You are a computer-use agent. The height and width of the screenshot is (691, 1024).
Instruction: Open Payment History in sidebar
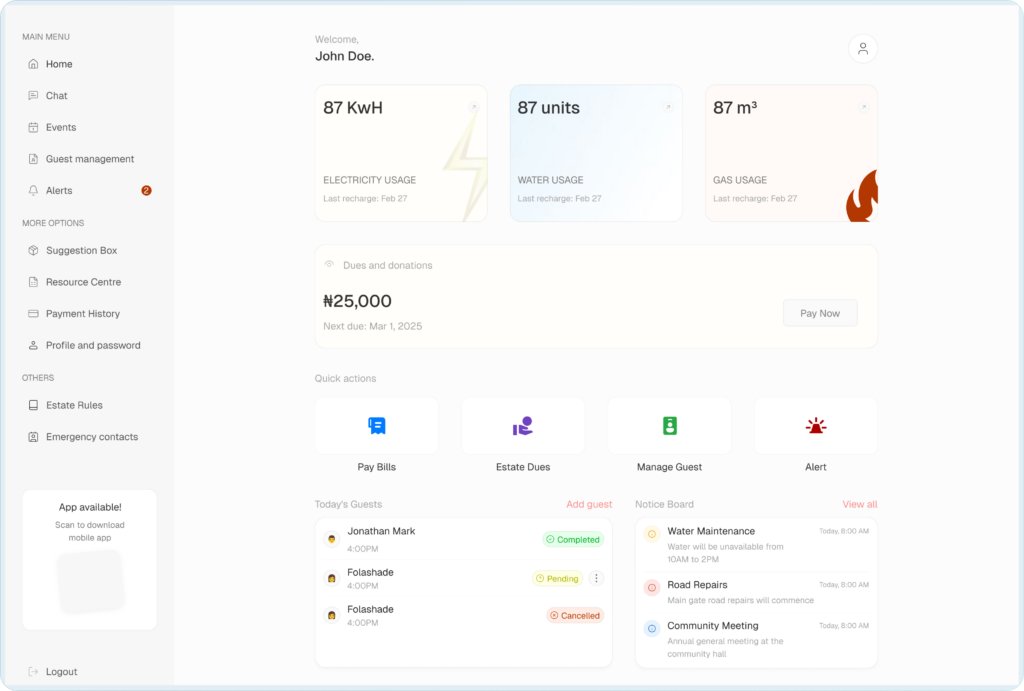click(x=82, y=314)
